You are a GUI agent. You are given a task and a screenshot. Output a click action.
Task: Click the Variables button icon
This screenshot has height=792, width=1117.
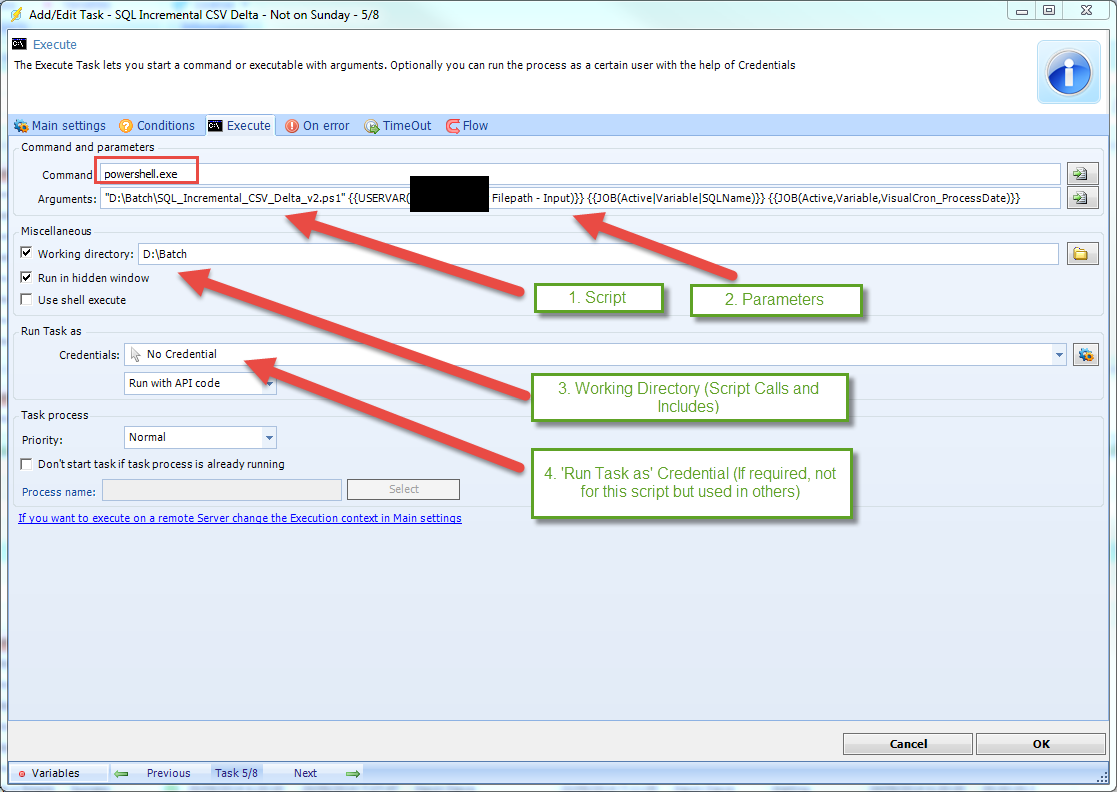click(x=22, y=773)
